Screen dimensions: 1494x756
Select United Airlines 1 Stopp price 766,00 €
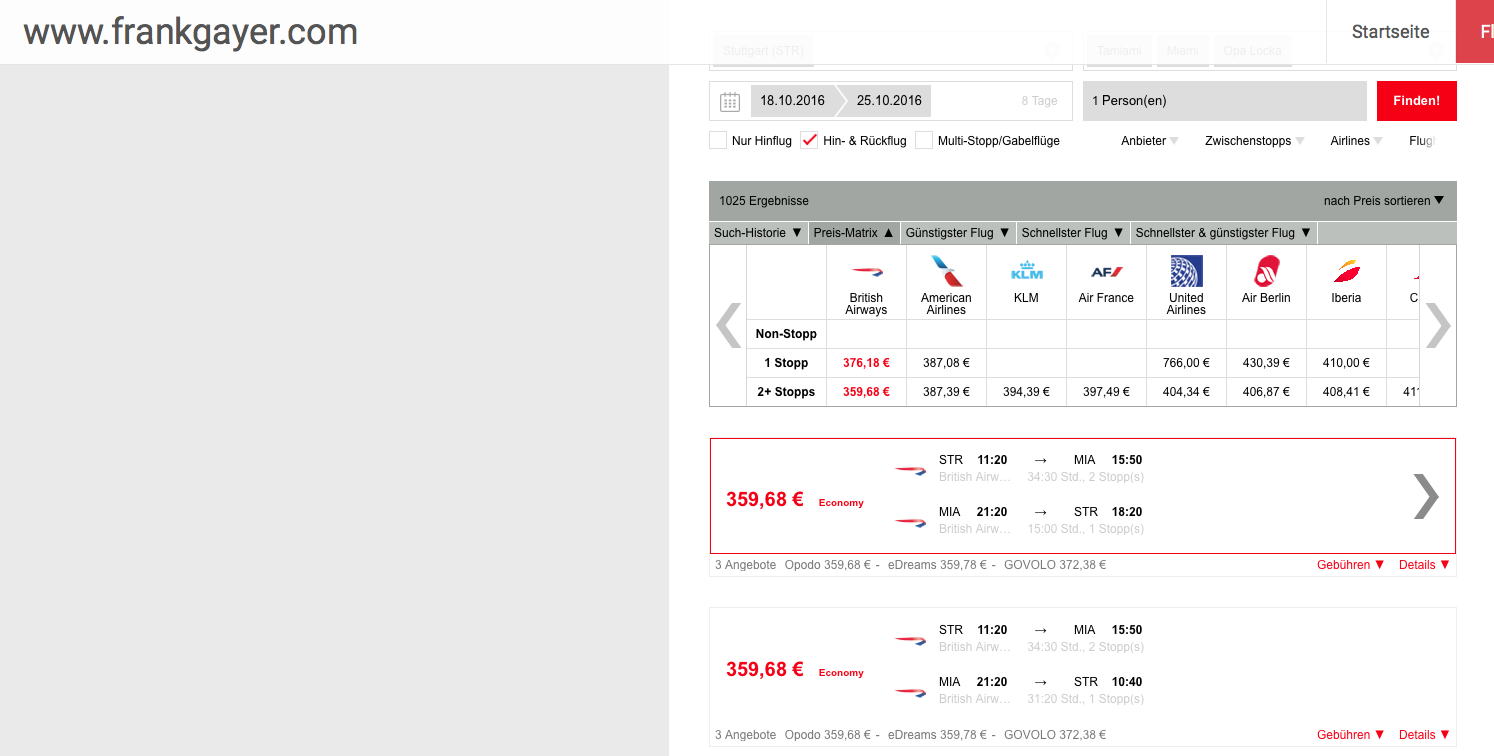coord(1186,363)
